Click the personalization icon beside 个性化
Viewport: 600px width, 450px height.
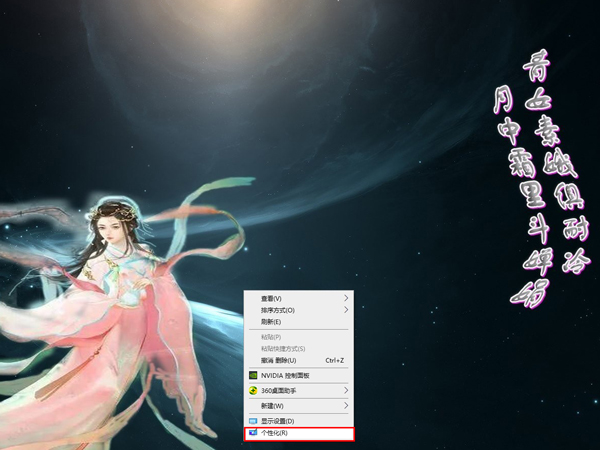click(253, 433)
